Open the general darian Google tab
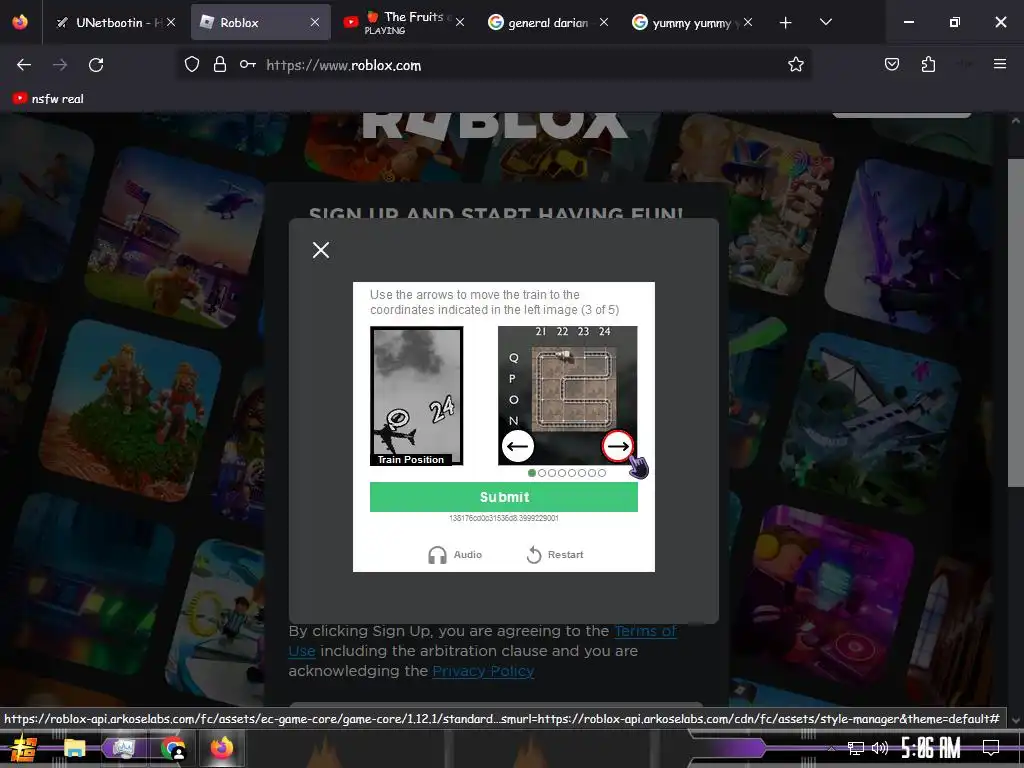Screen dimensions: 1024x768 tap(547, 23)
